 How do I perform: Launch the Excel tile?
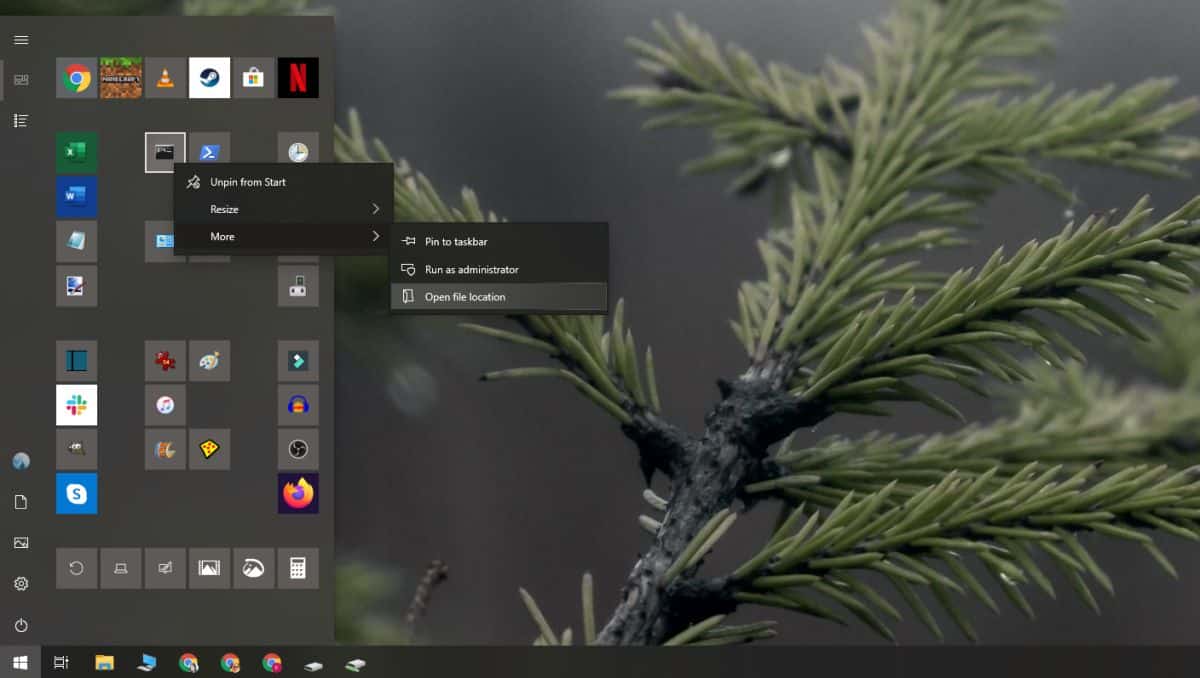pos(76,152)
